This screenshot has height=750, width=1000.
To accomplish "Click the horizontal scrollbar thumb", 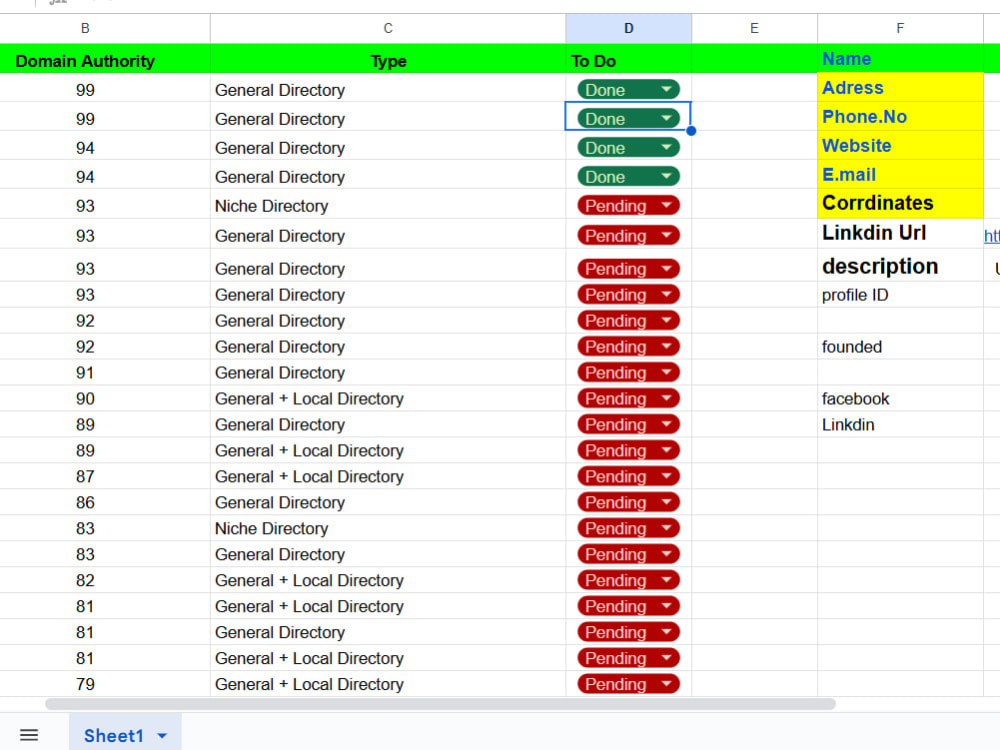I will (x=440, y=704).
